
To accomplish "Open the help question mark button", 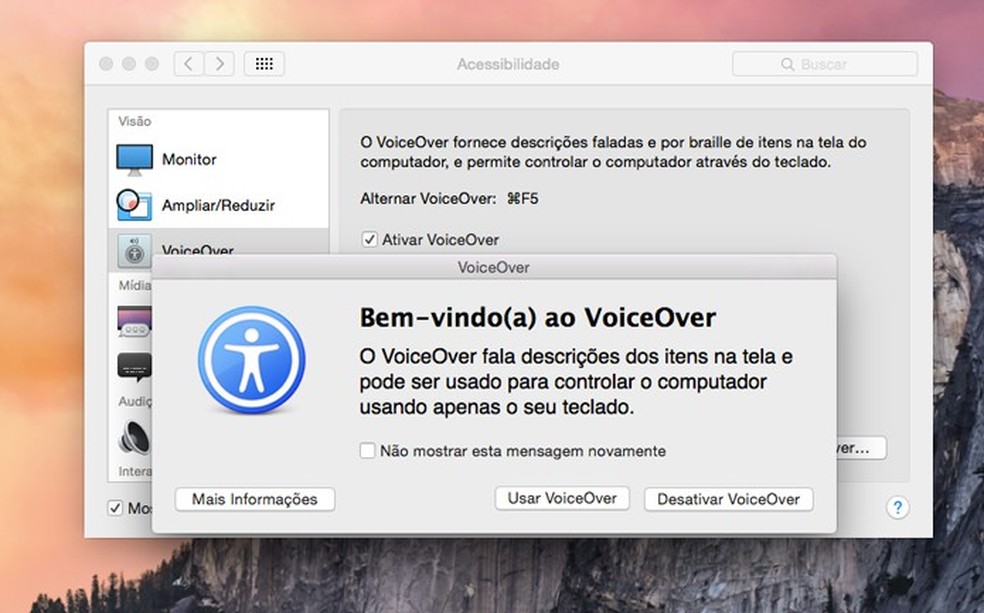I will click(x=897, y=508).
